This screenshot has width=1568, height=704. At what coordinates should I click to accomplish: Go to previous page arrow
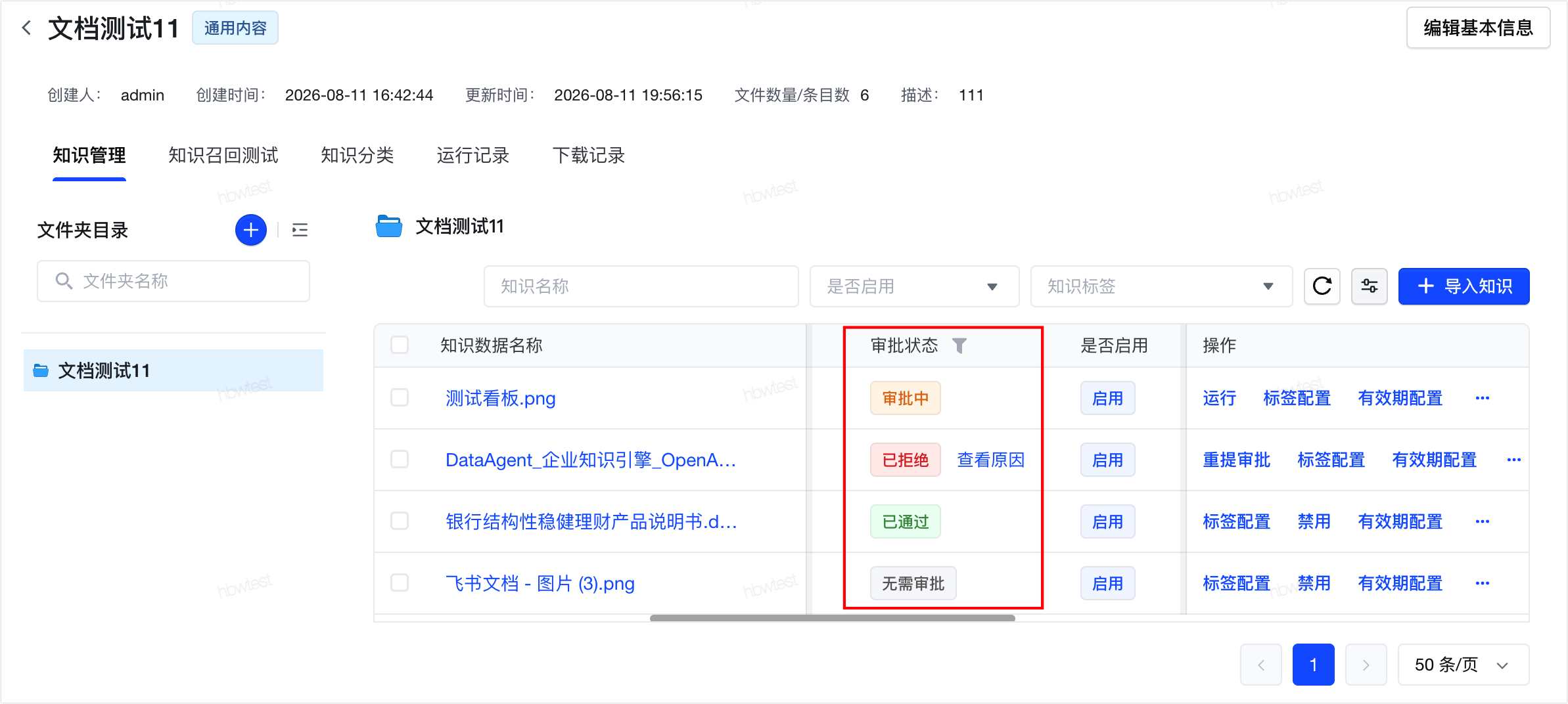click(x=1261, y=665)
